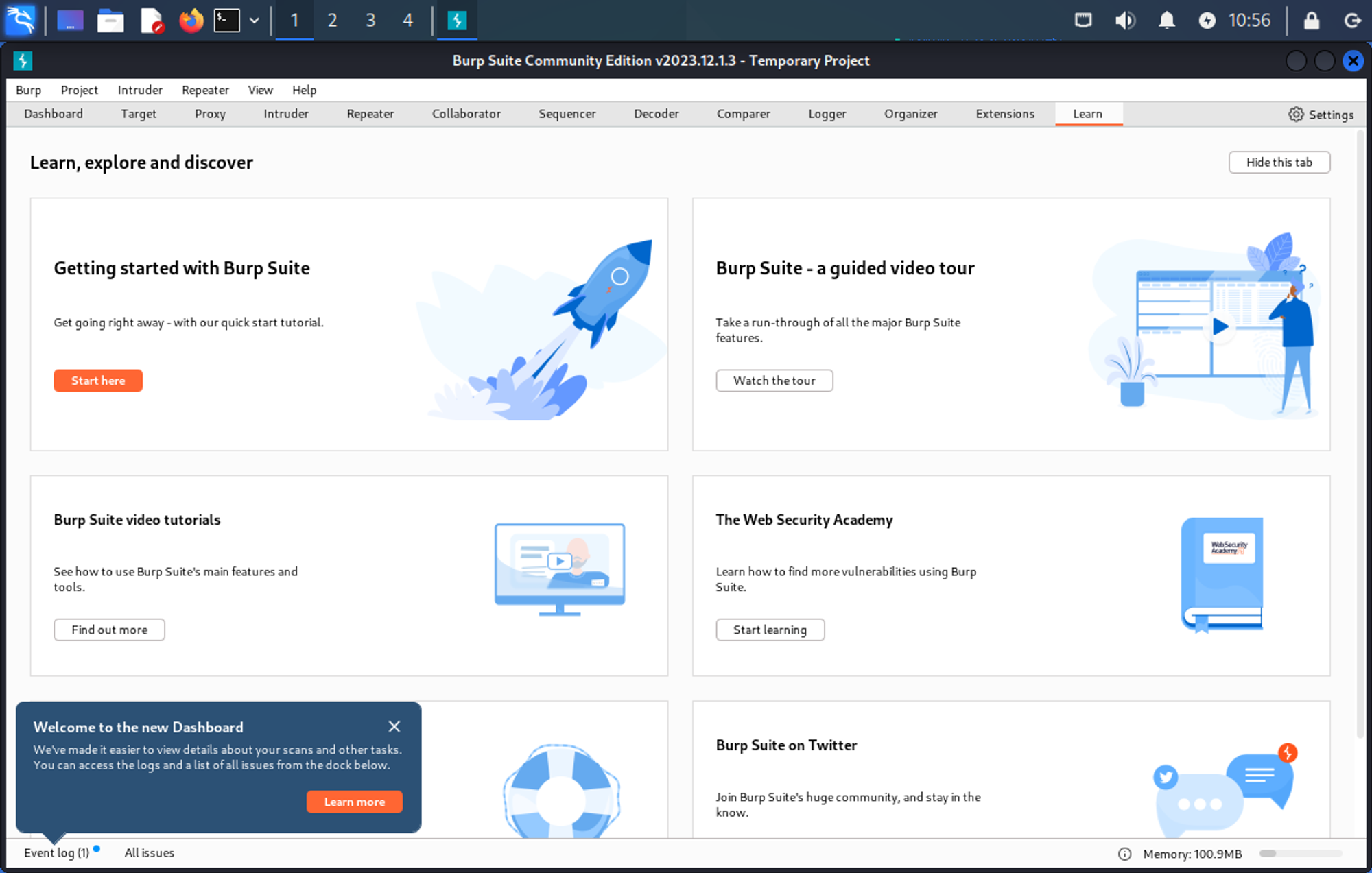Switch to the Repeater tab
Viewport: 1372px width, 873px height.
pyautogui.click(x=370, y=114)
